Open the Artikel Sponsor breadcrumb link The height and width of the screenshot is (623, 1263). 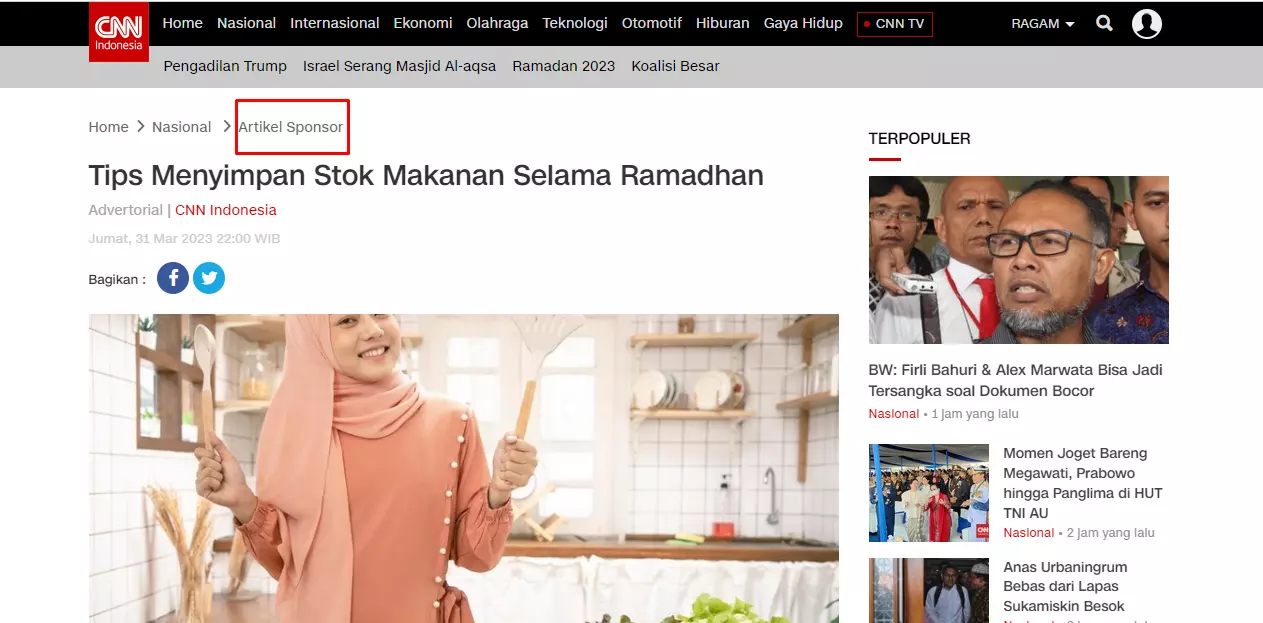[x=291, y=127]
